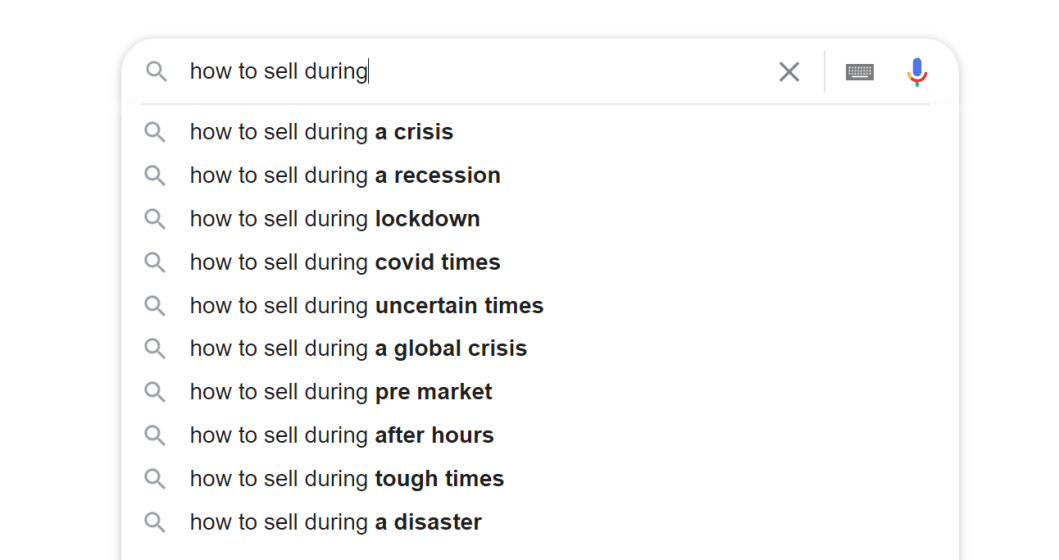Click the magnifier icon in search bar
This screenshot has height=560, width=1059.
pyautogui.click(x=156, y=71)
